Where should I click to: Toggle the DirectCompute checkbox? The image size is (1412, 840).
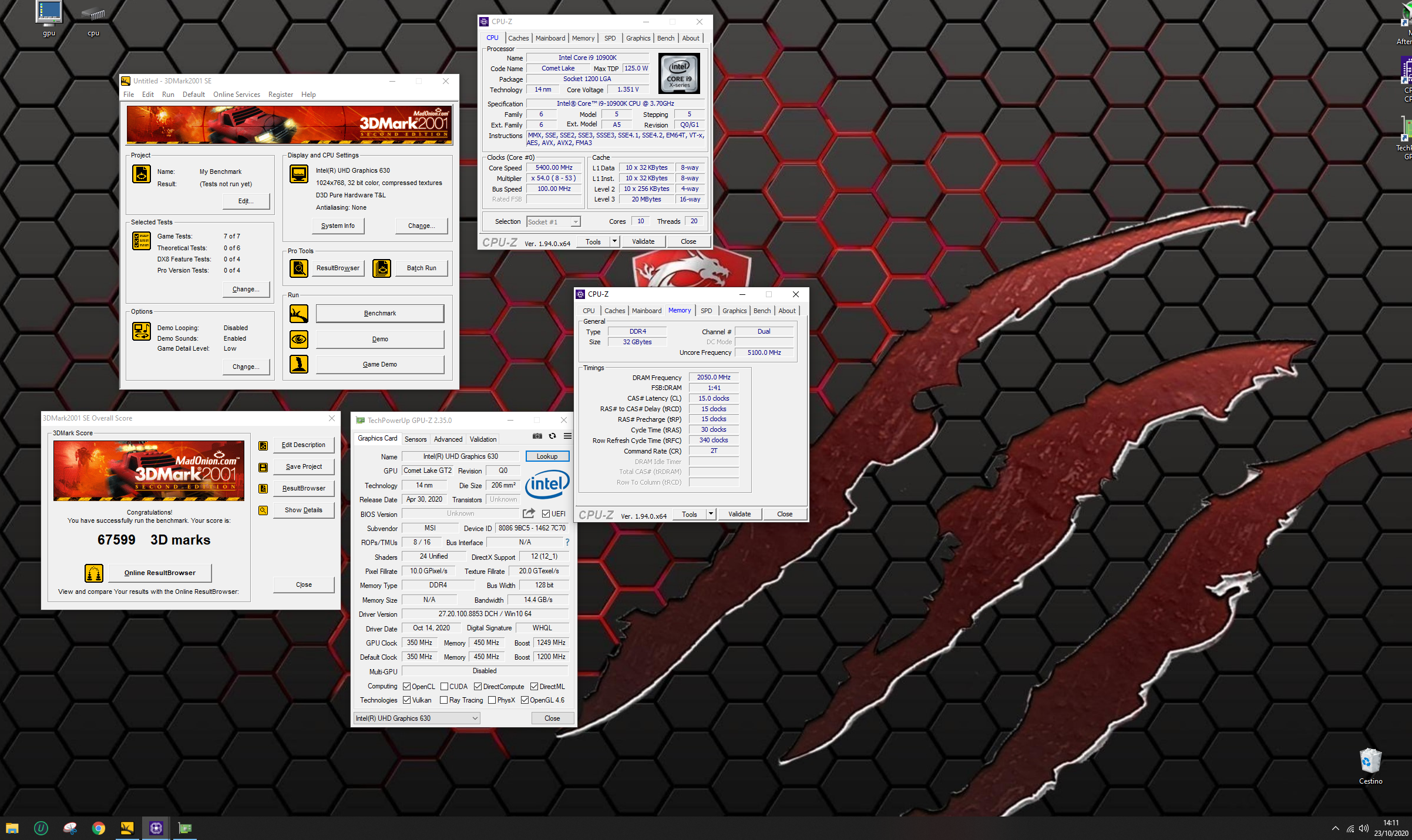[x=478, y=687]
